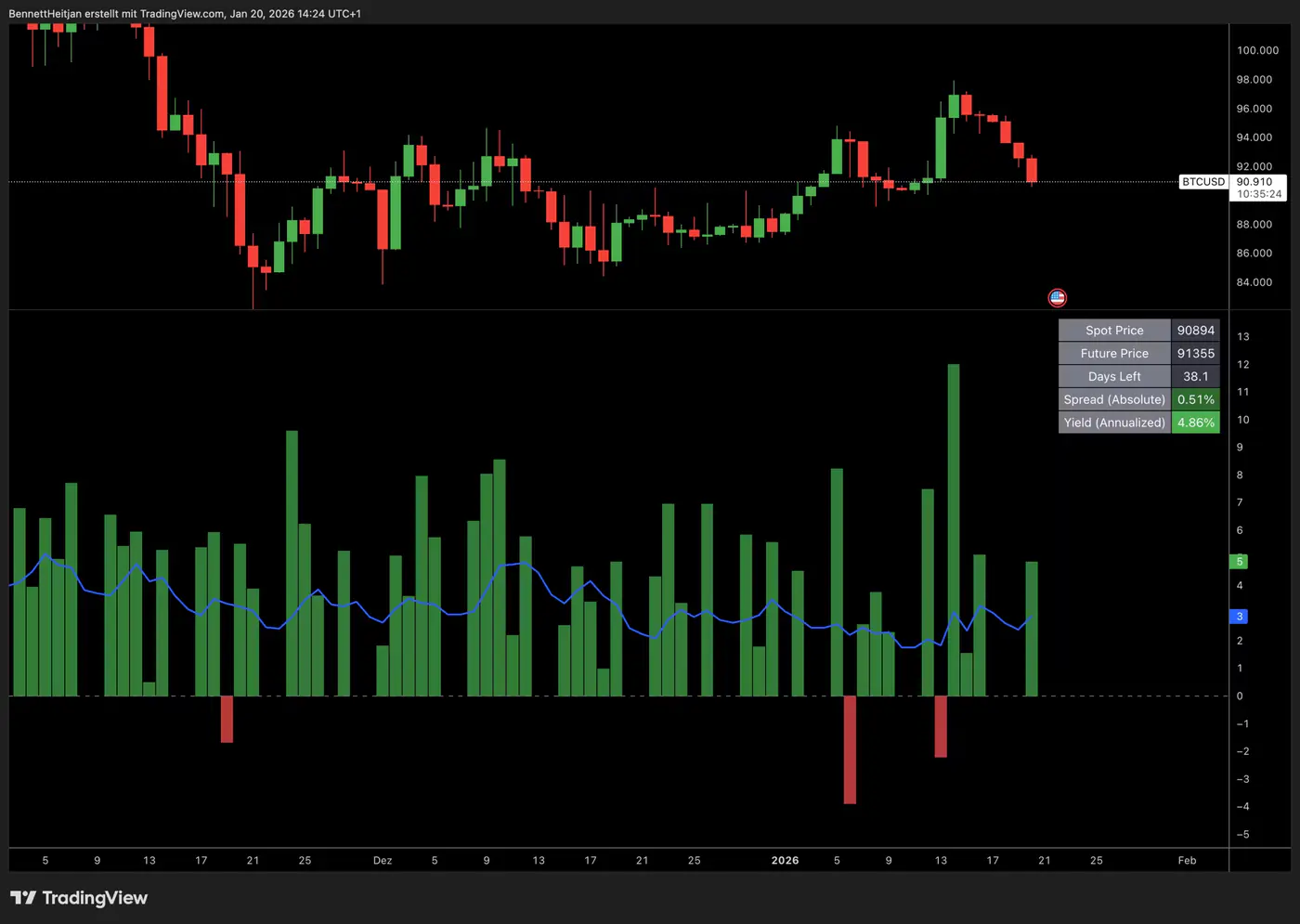
Task: Click the 96.000 price axis label
Action: pyautogui.click(x=1254, y=109)
